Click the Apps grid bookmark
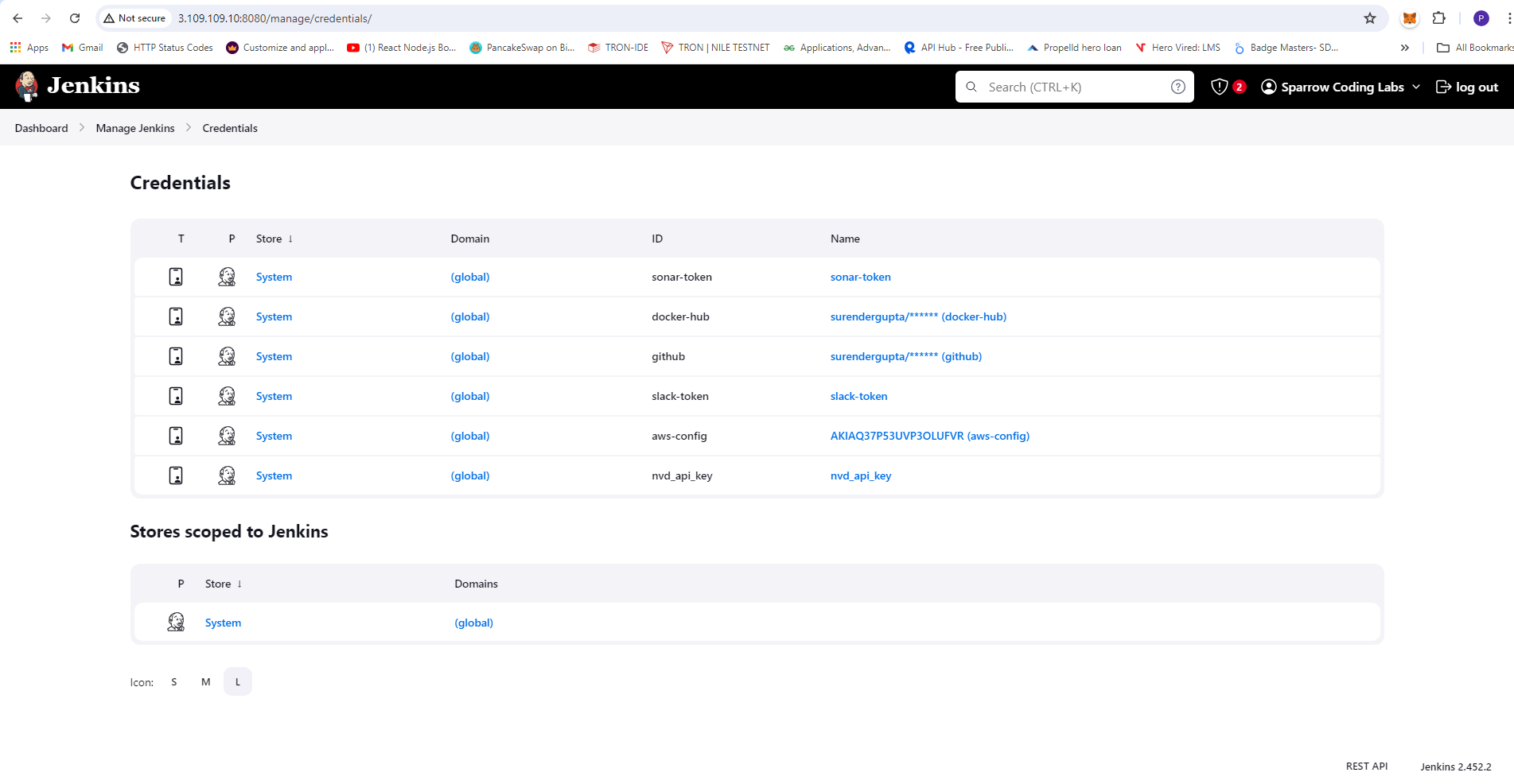1514x784 pixels. pyautogui.click(x=29, y=48)
